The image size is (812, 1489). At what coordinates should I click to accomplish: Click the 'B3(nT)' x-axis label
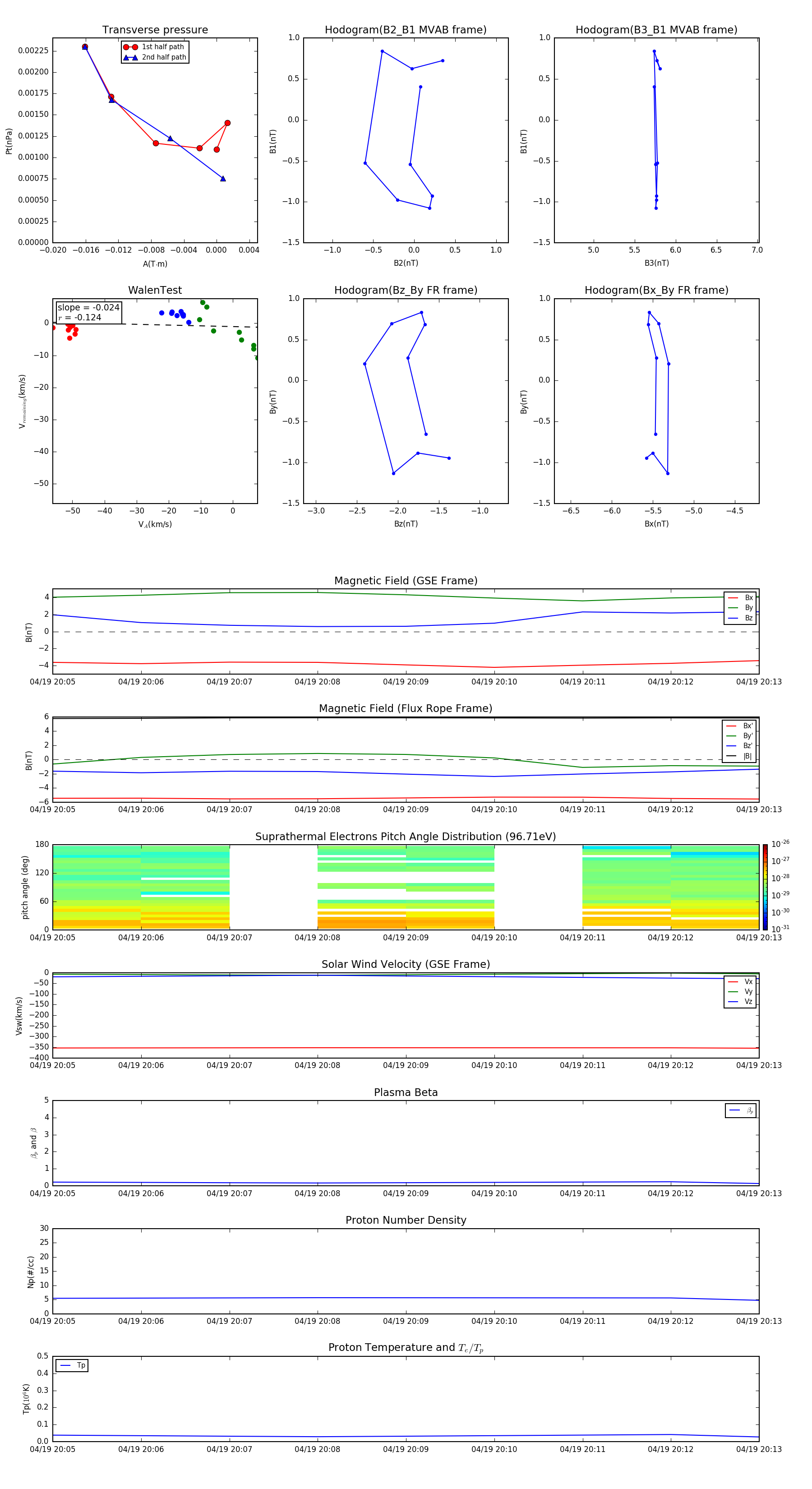656,263
